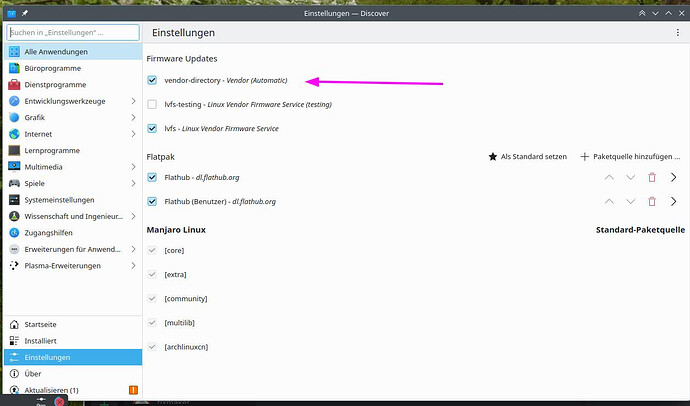The width and height of the screenshot is (690, 406).
Task: Enable lvfs-testing firmware source
Action: 152,104
